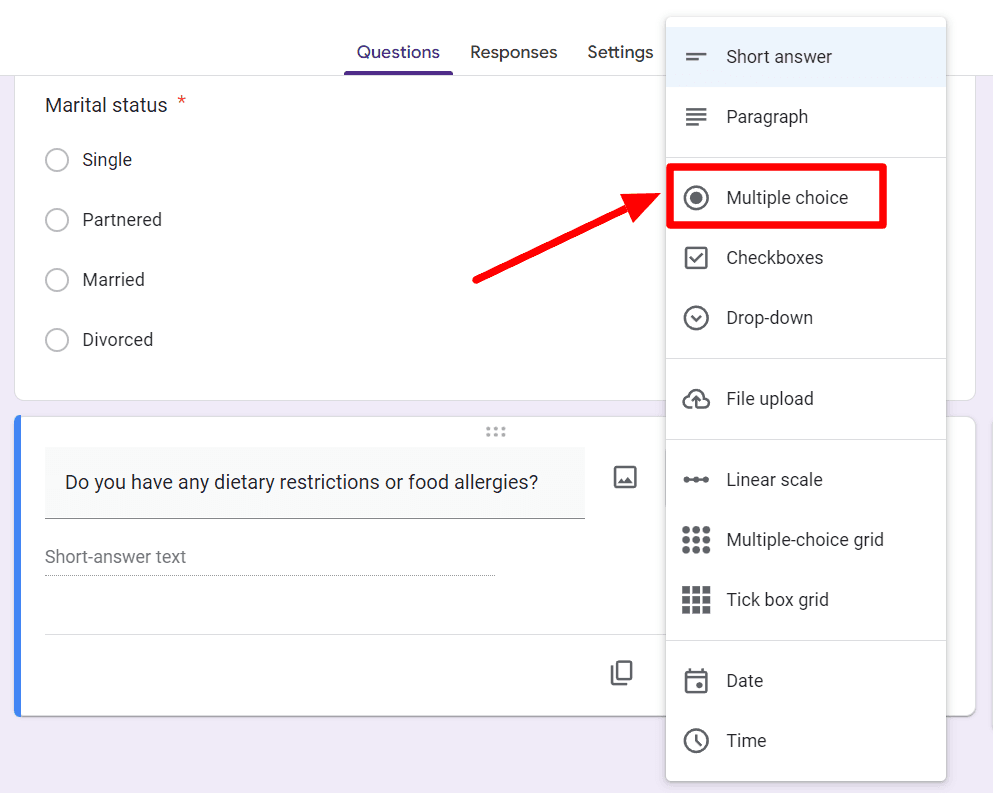Click the duplicate question icon
993x793 pixels.
[x=621, y=673]
